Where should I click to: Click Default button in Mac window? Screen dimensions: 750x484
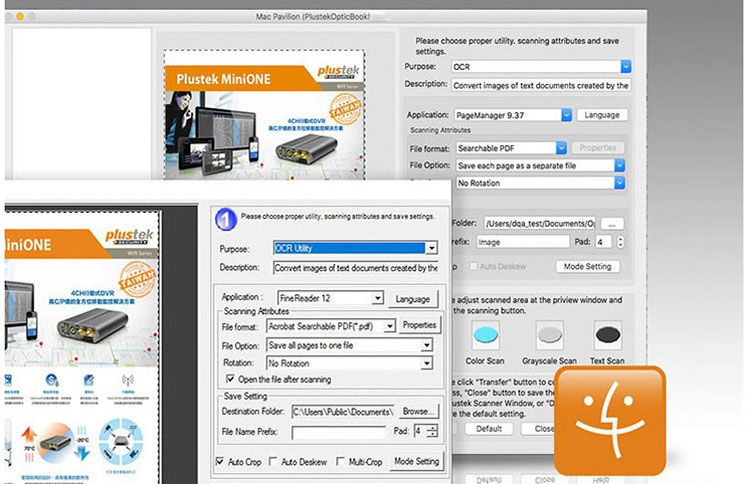pos(489,429)
